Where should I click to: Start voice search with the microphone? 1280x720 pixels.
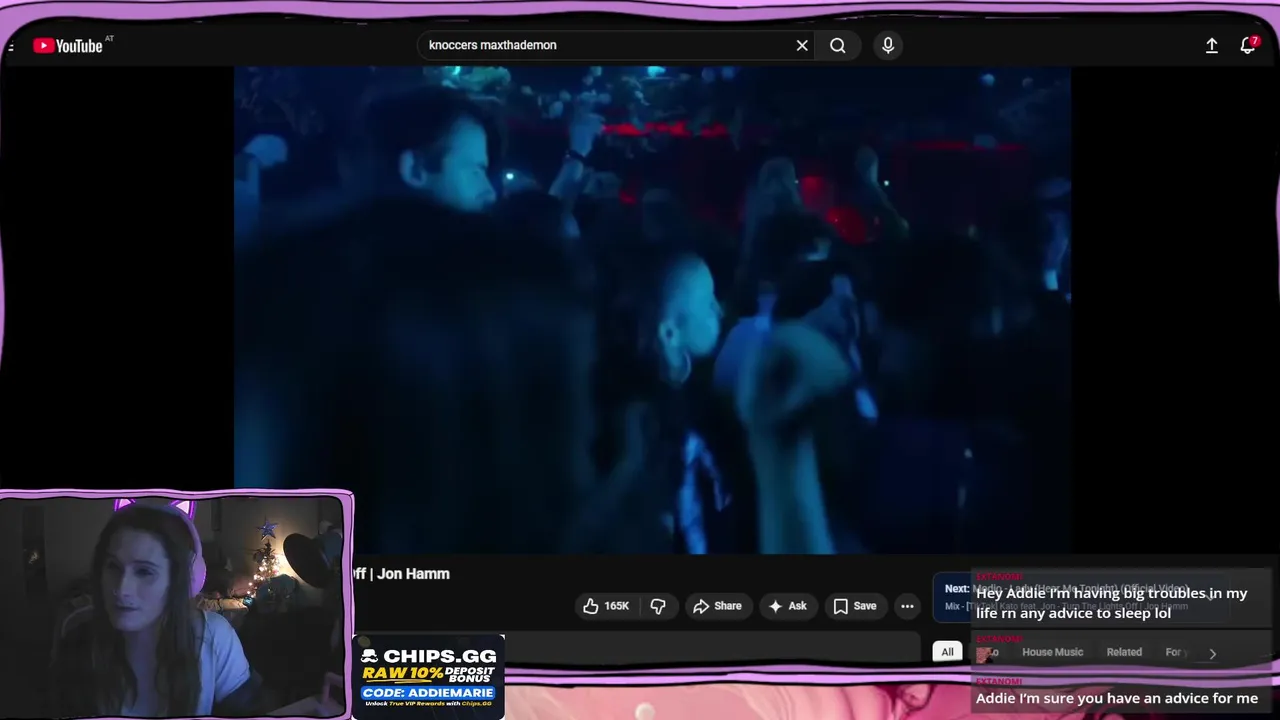click(x=888, y=45)
